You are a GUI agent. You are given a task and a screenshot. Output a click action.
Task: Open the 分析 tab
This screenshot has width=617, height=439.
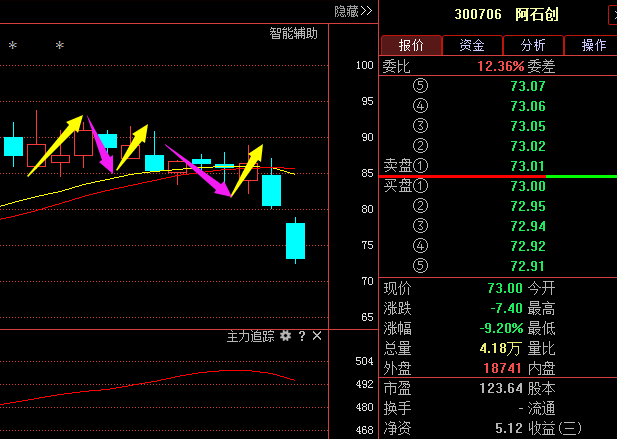pyautogui.click(x=533, y=45)
